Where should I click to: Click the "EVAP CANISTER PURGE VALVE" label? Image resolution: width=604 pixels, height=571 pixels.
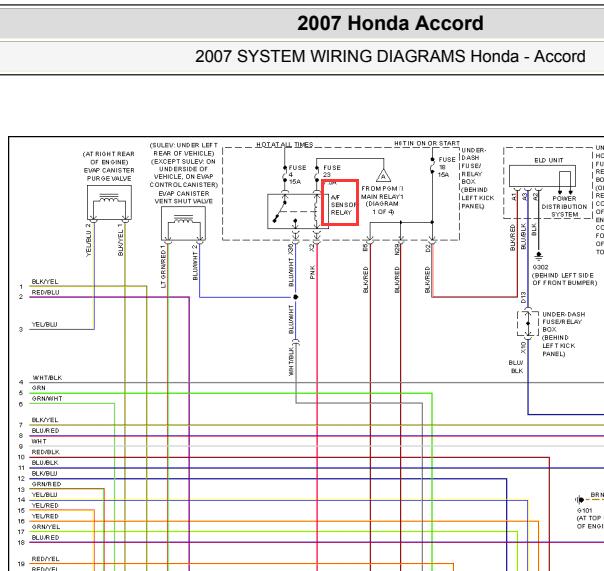click(109, 174)
